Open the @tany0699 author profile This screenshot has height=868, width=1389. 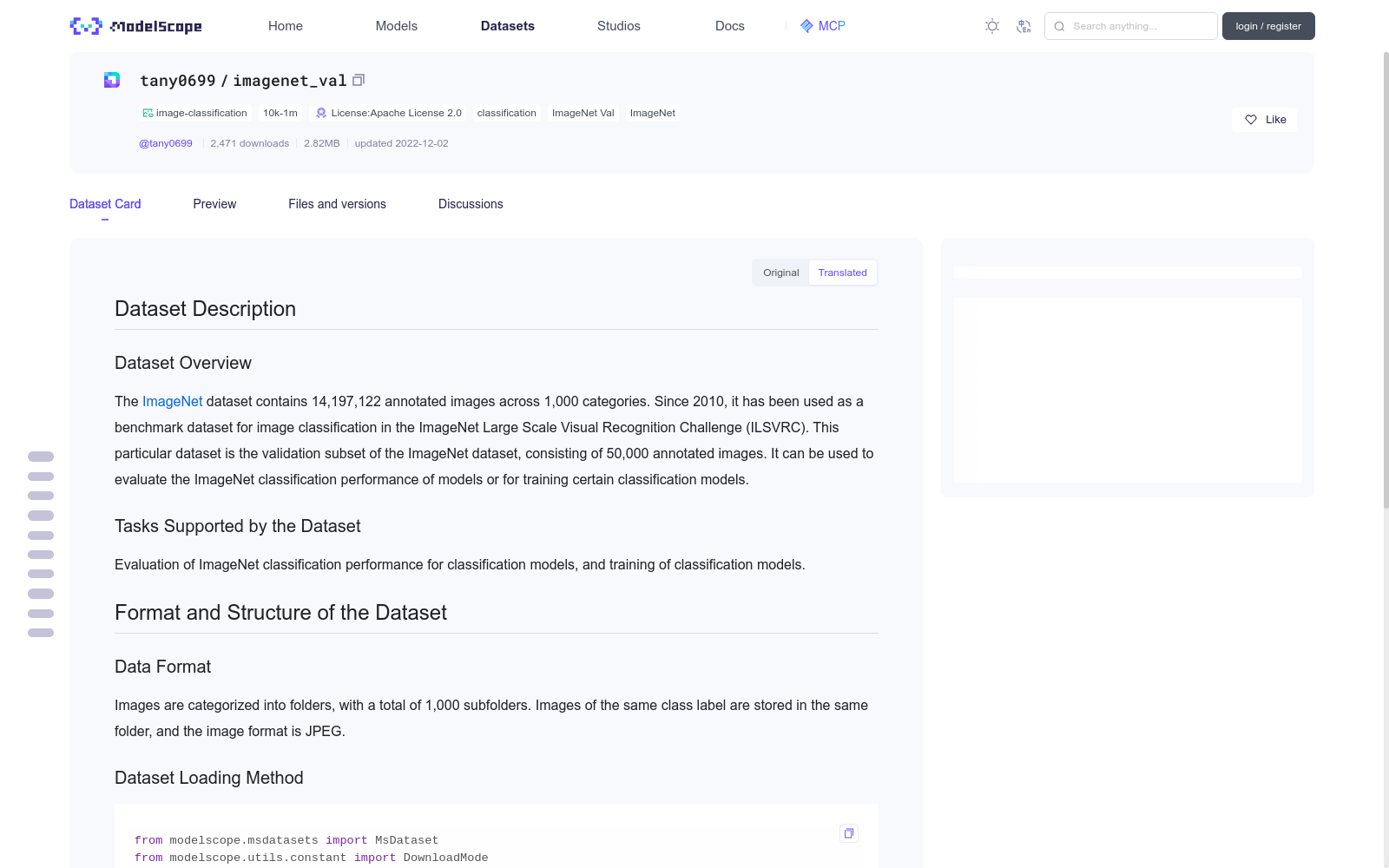[166, 143]
